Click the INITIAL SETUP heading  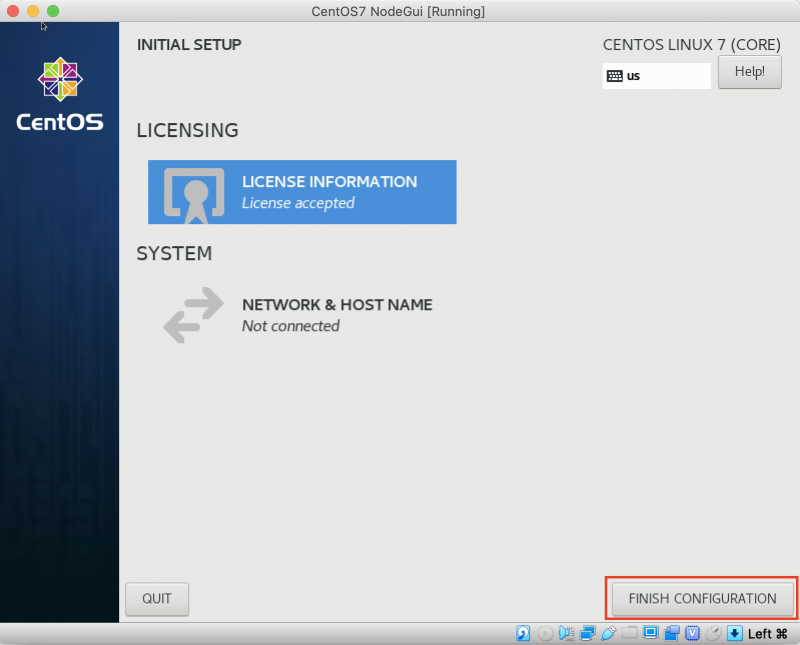point(189,45)
